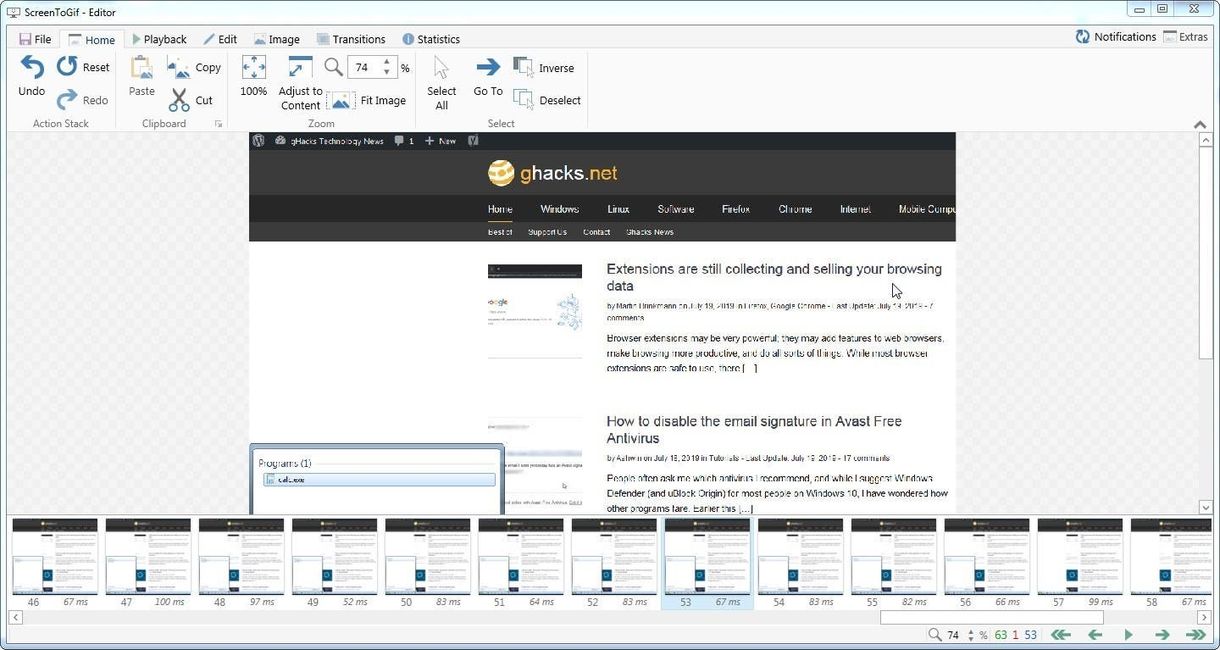Image resolution: width=1220 pixels, height=650 pixels.
Task: Select frame 52 thumbnail
Action: coord(614,563)
